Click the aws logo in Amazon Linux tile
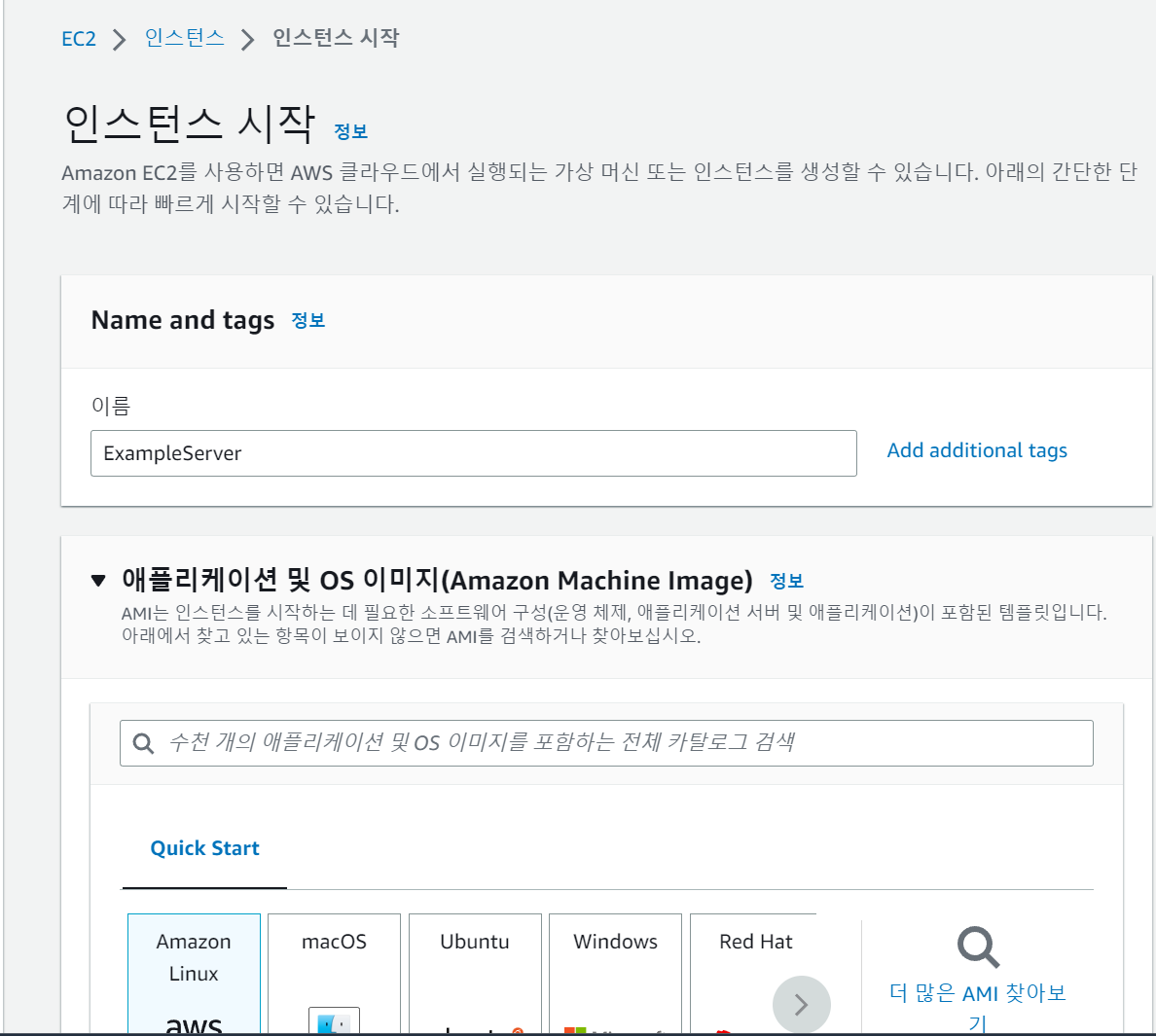The image size is (1156, 1036). 194,1024
